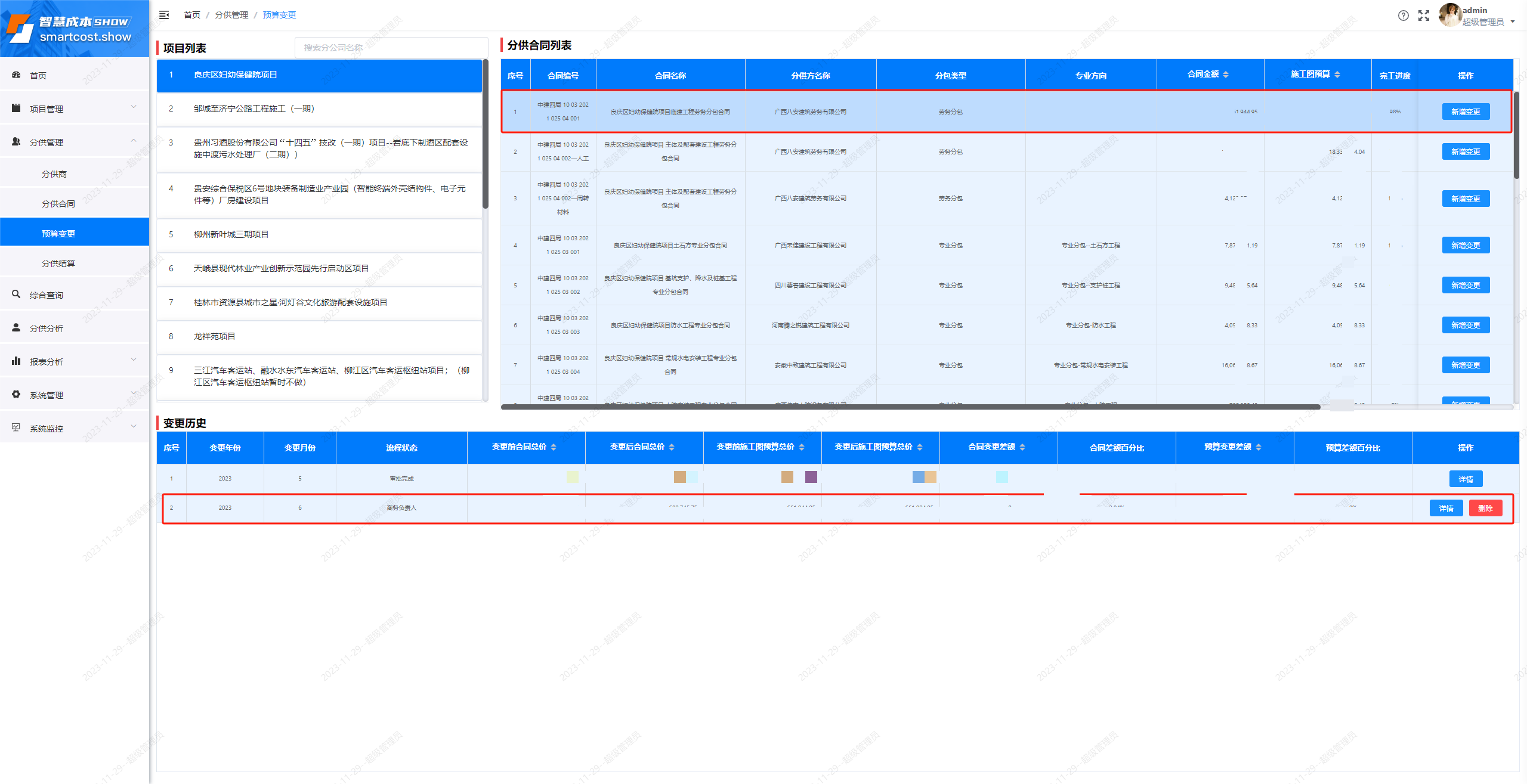Click the 报表分析 bar chart icon
Image resolution: width=1527 pixels, height=784 pixels.
16,361
